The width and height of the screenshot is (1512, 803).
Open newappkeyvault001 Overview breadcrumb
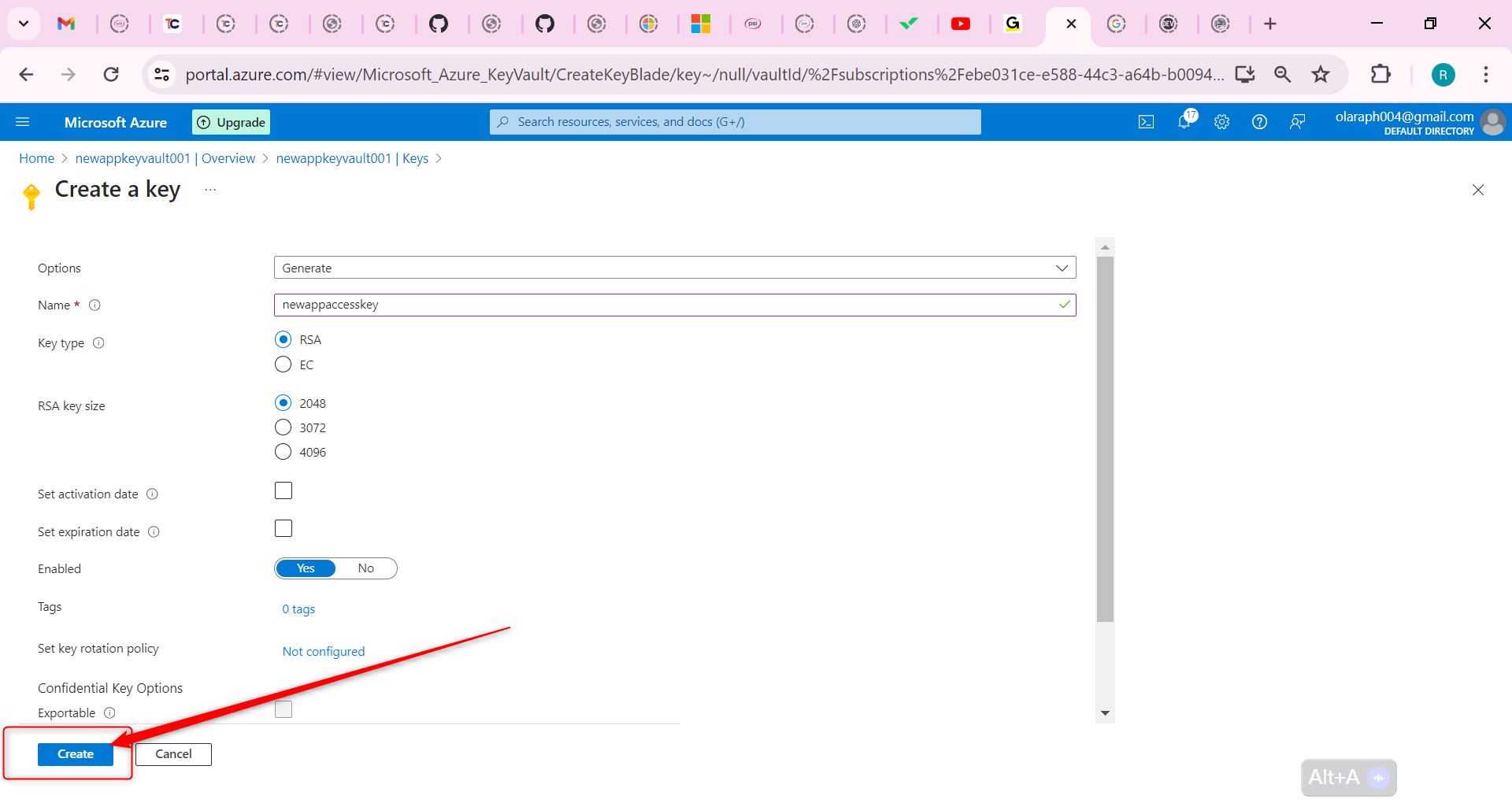click(165, 158)
